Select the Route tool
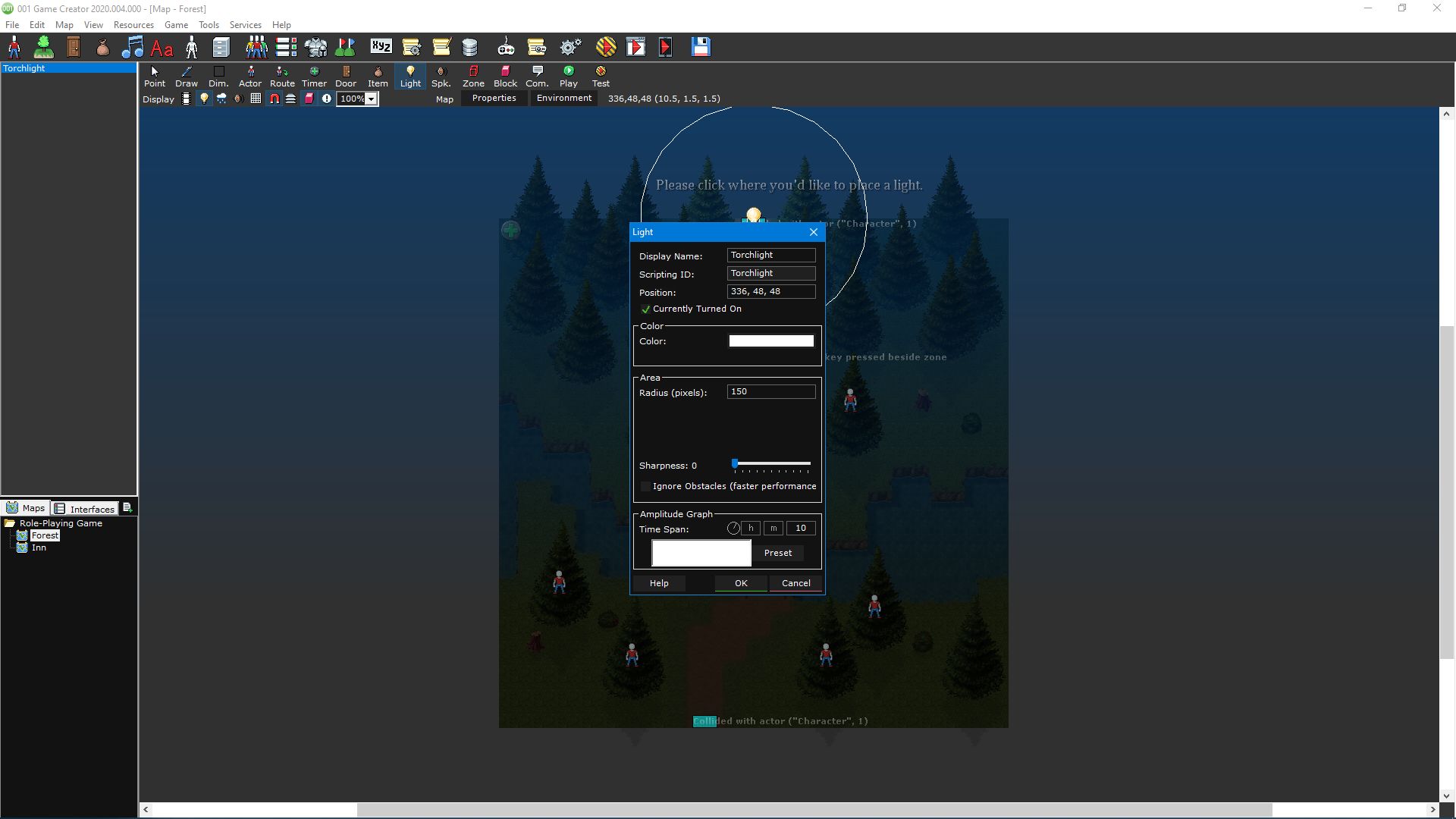This screenshot has width=1456, height=819. pyautogui.click(x=282, y=77)
